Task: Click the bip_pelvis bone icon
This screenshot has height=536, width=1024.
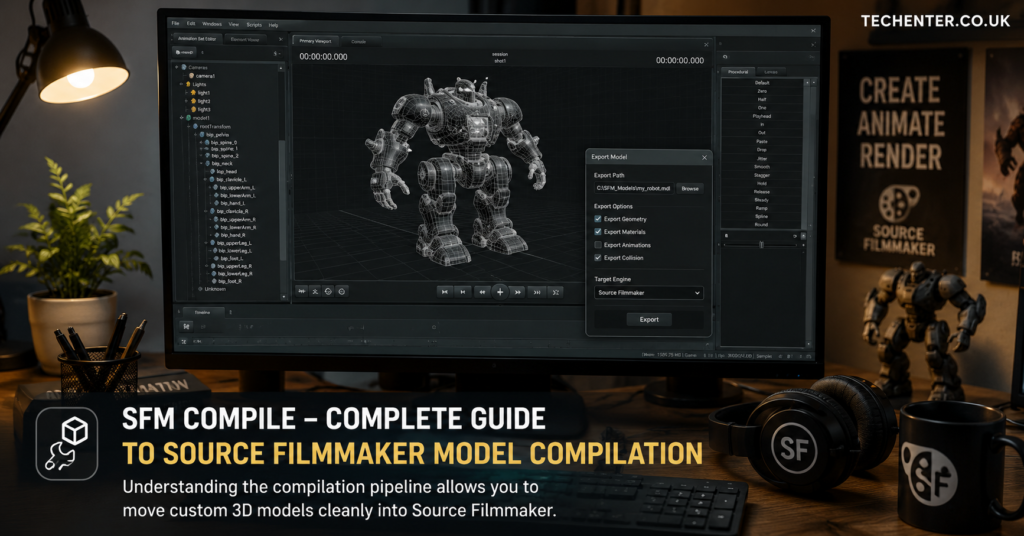Action: pos(202,134)
